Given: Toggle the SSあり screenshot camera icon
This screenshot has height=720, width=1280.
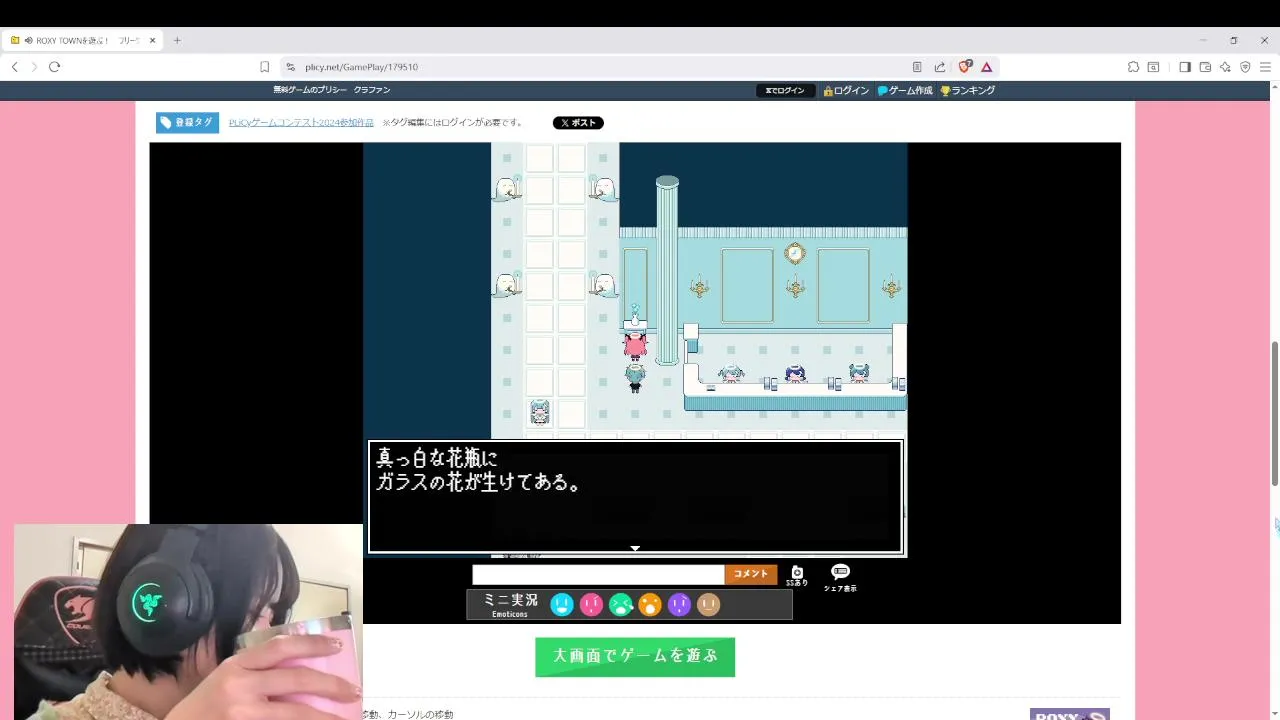Looking at the screenshot, I should [x=797, y=575].
